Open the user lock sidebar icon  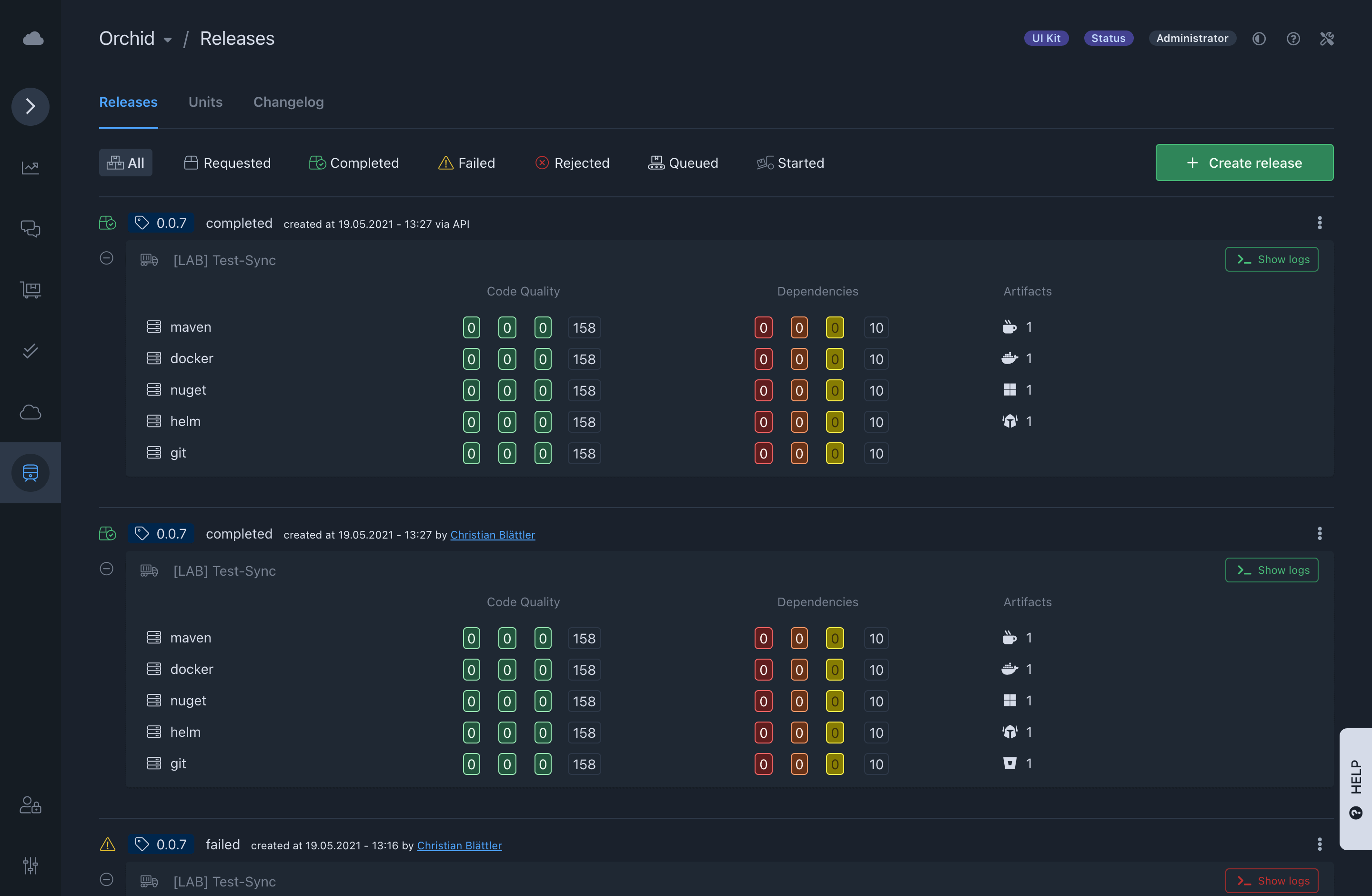30,804
